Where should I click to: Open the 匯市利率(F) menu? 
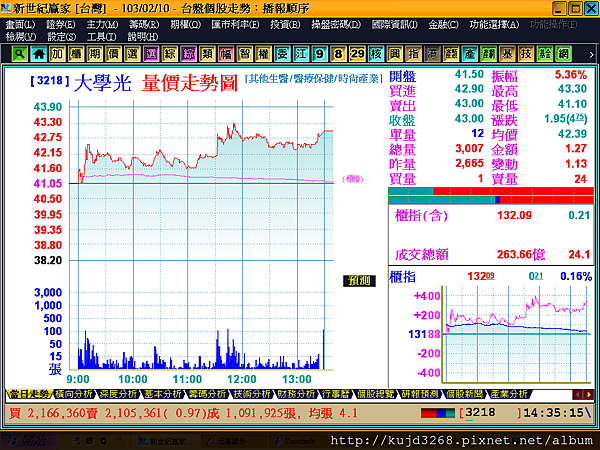(x=235, y=25)
